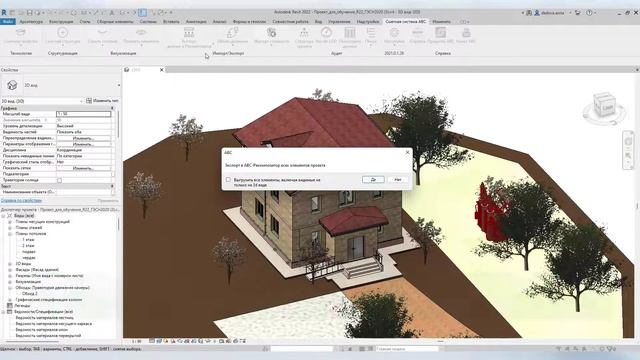Viewport: 640px width, 360px height.
Task: Collapse the Виды (все) tree node
Action: pyautogui.click(x=3, y=216)
